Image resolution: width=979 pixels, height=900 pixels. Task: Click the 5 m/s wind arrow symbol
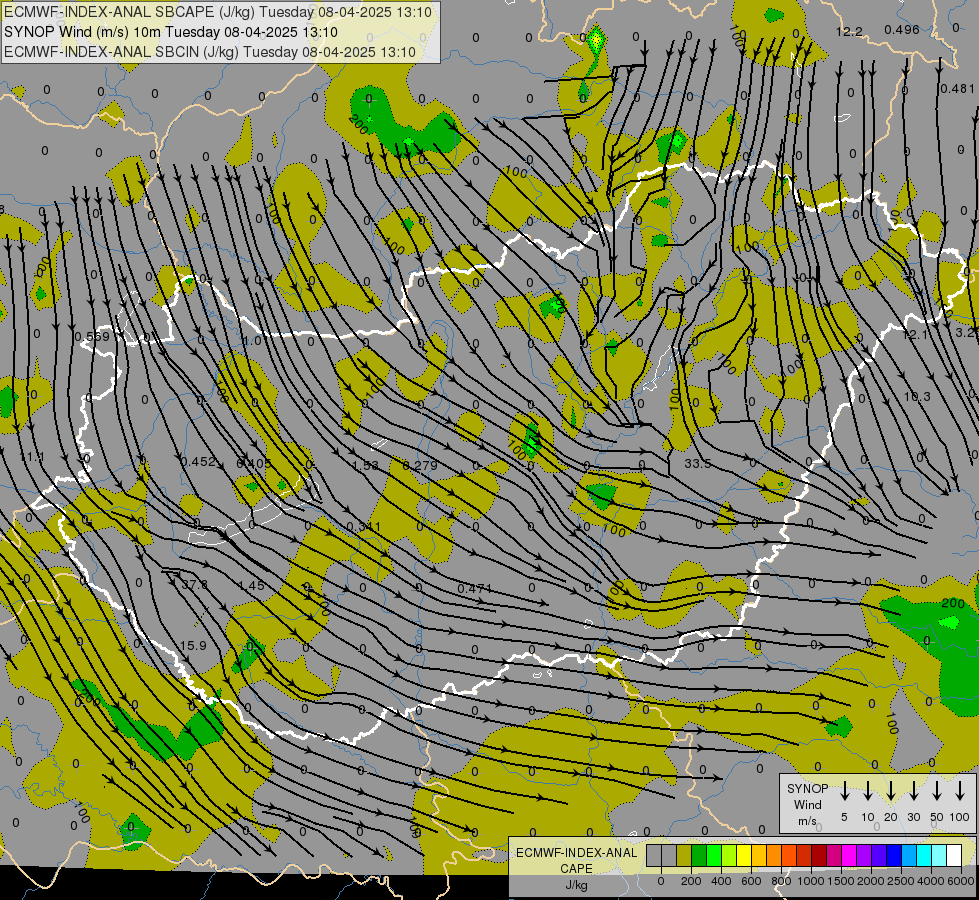click(844, 791)
